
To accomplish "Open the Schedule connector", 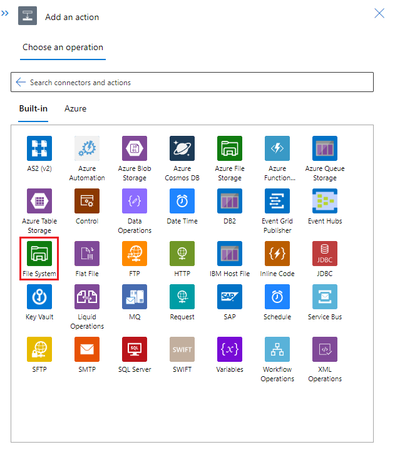I will click(277, 297).
